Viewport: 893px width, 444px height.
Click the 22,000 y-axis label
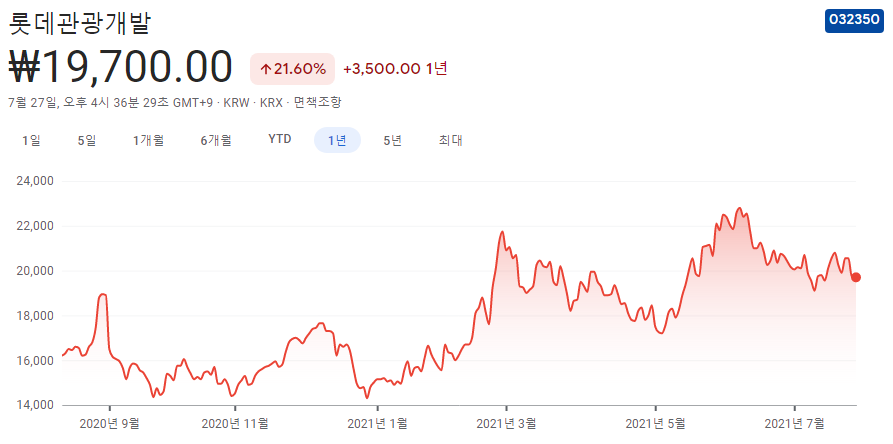coord(36,227)
